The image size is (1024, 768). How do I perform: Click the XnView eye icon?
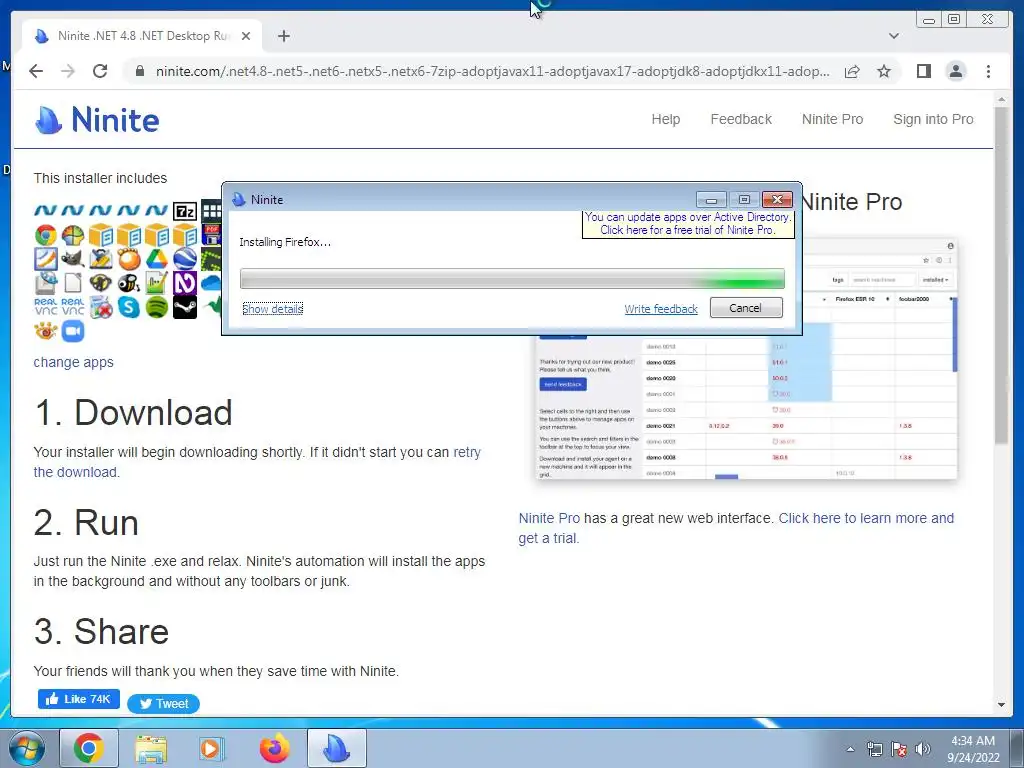(x=46, y=331)
